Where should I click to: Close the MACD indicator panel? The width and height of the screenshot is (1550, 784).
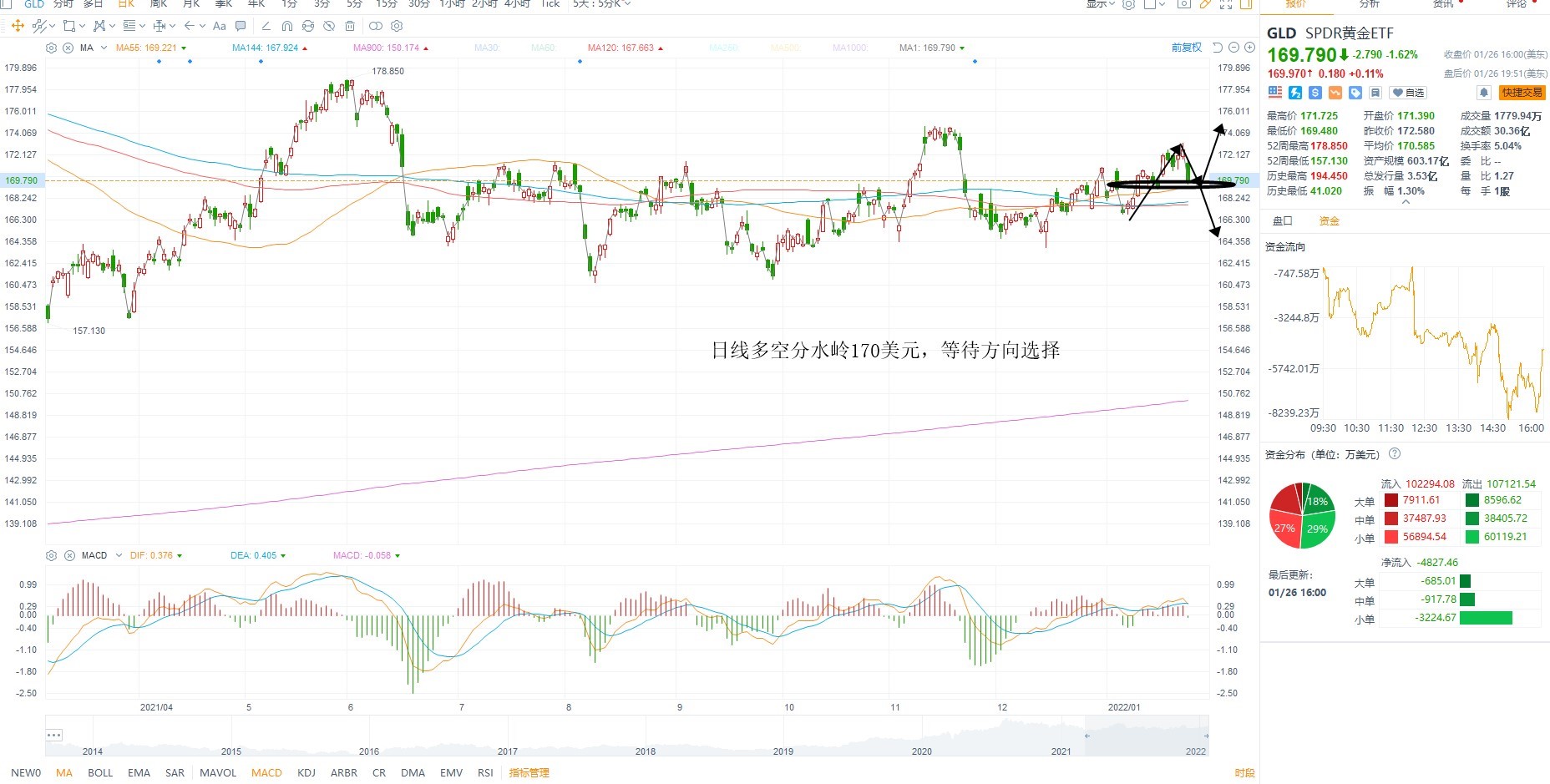(x=69, y=555)
